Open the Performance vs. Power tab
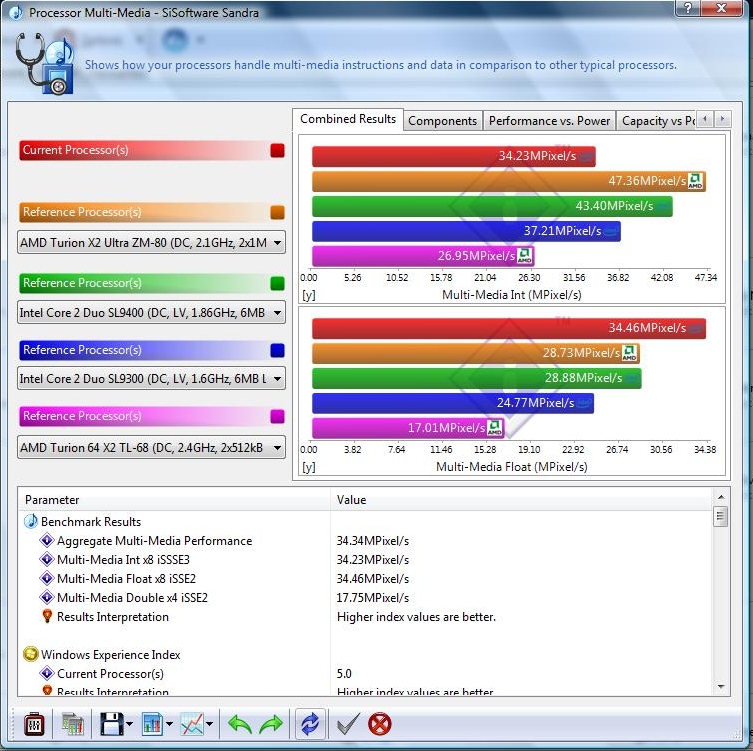Screen dimensions: 753x751 (549, 121)
